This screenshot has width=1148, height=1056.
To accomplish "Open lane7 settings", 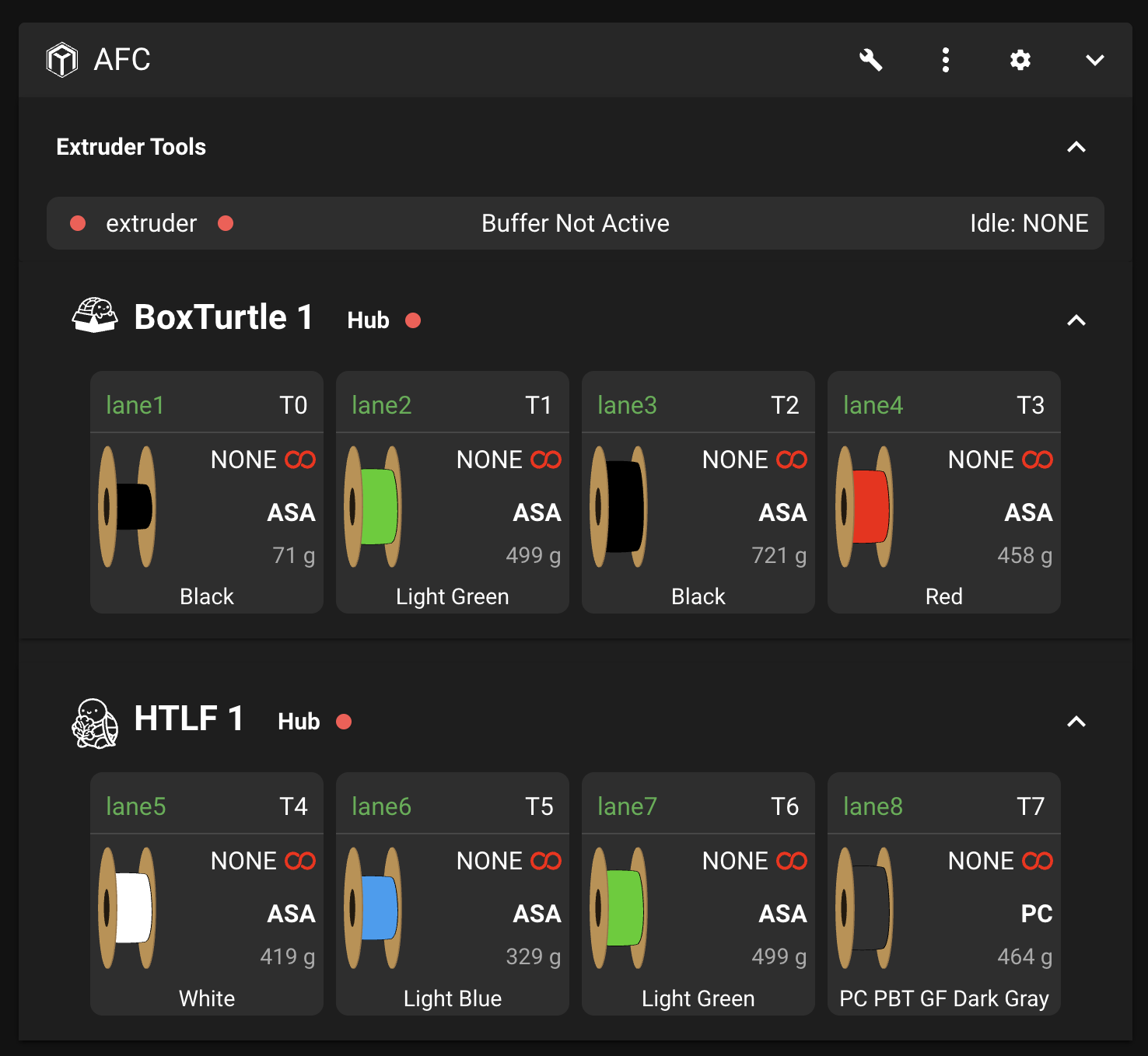I will 626,806.
